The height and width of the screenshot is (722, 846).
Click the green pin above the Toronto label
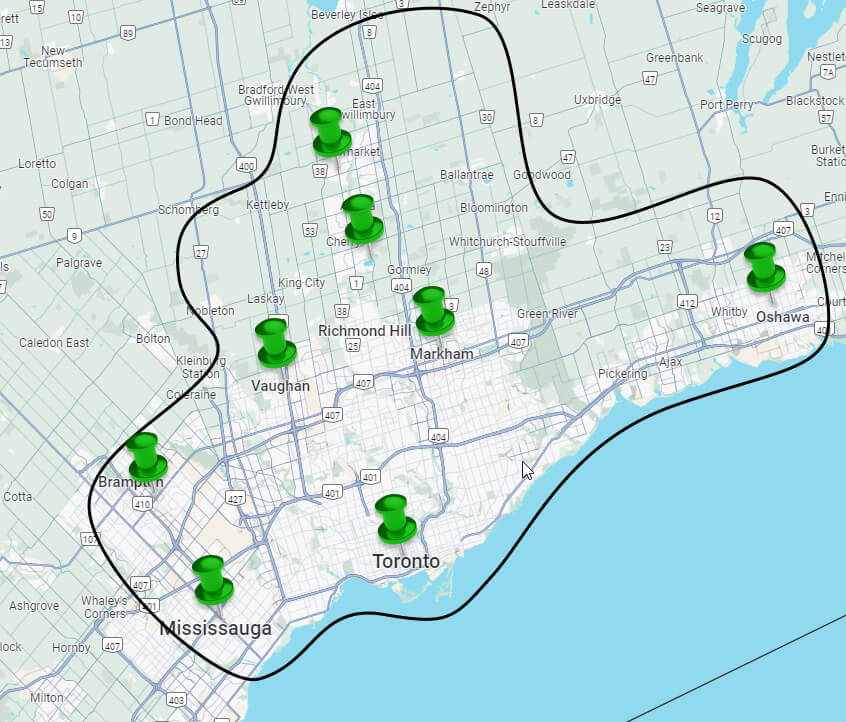pos(396,518)
